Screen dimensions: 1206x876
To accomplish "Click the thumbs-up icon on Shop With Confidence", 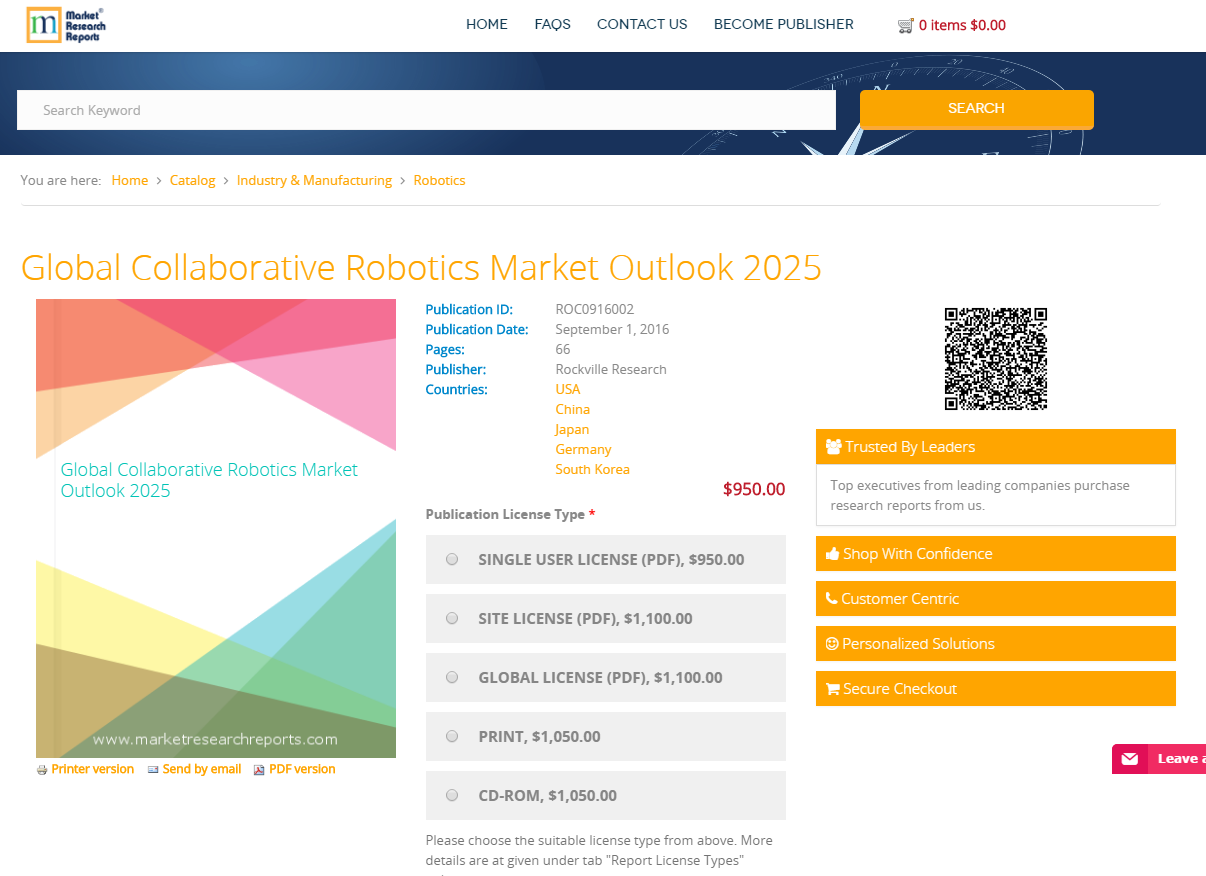I will click(x=832, y=553).
